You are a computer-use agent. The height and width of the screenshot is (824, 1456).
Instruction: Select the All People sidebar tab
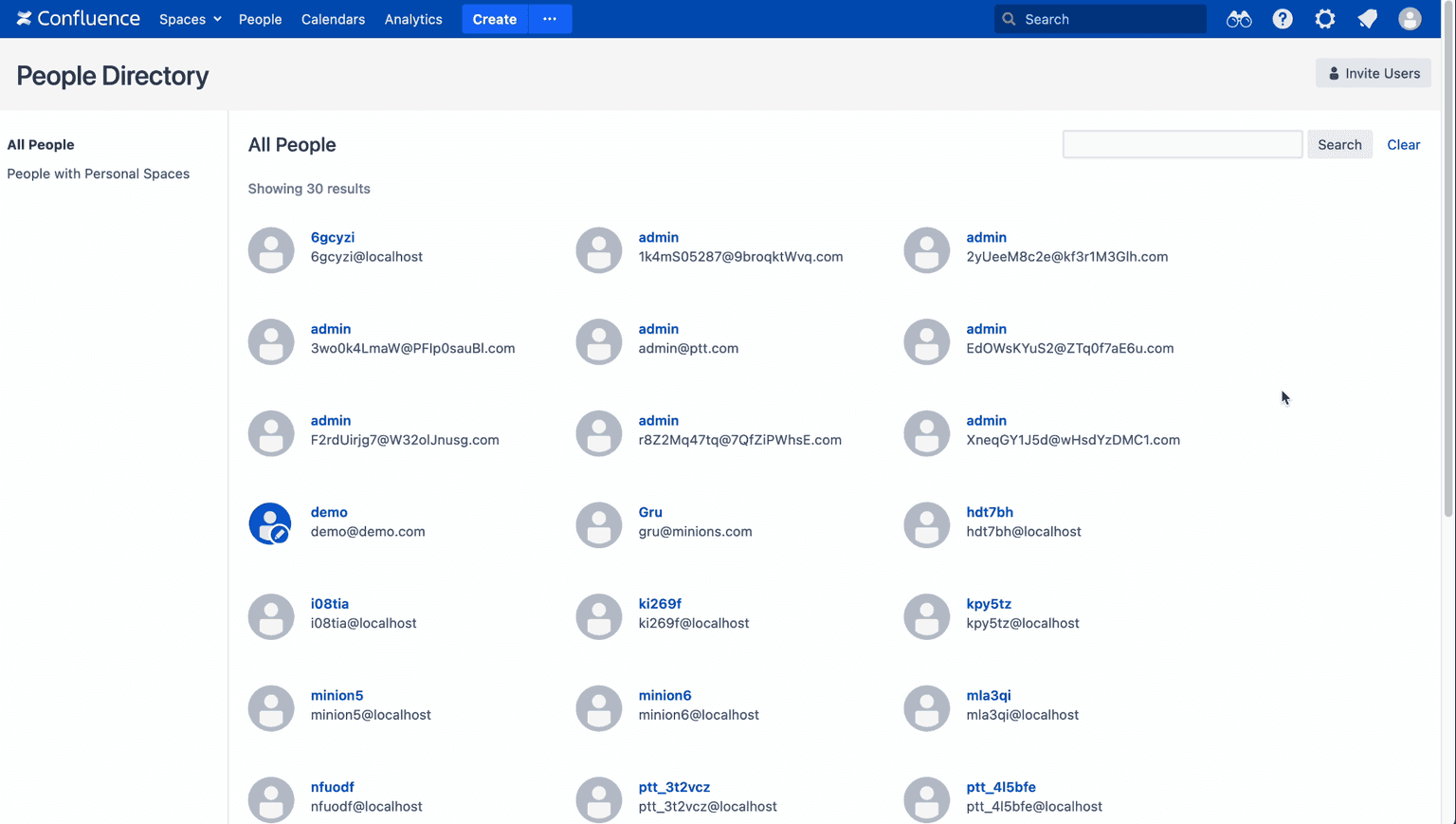point(41,144)
